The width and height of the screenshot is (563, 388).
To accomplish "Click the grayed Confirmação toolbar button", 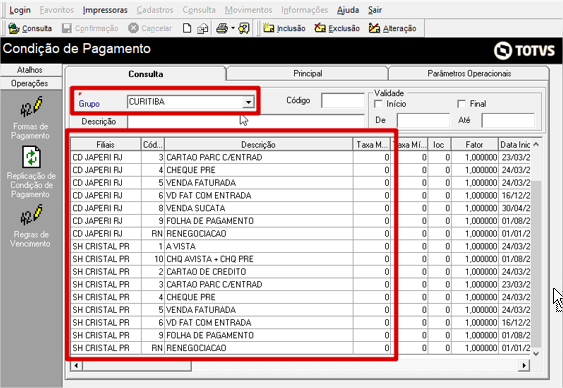I will 90,28.
